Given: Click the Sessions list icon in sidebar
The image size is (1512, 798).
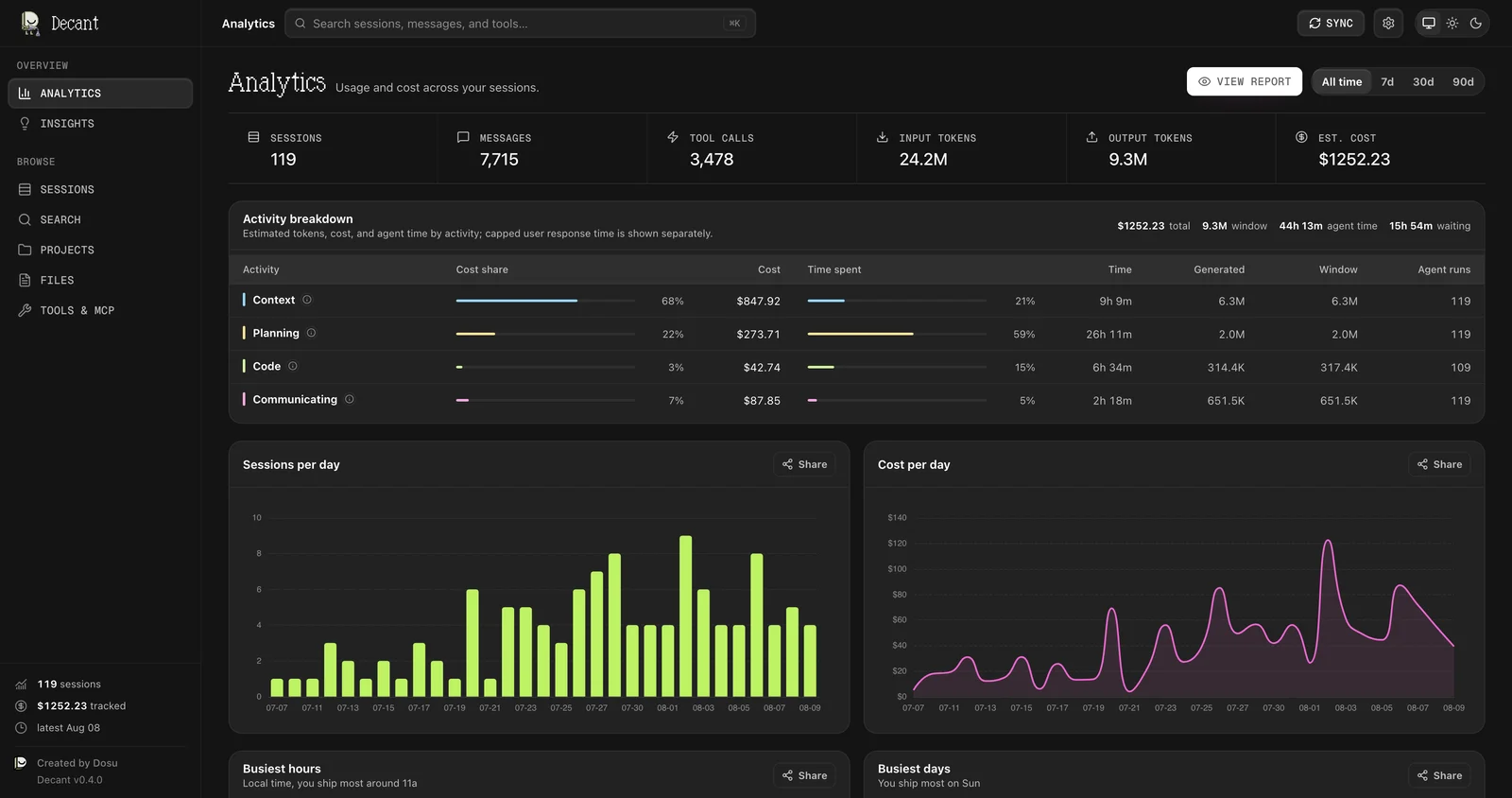Looking at the screenshot, I should coord(25,190).
